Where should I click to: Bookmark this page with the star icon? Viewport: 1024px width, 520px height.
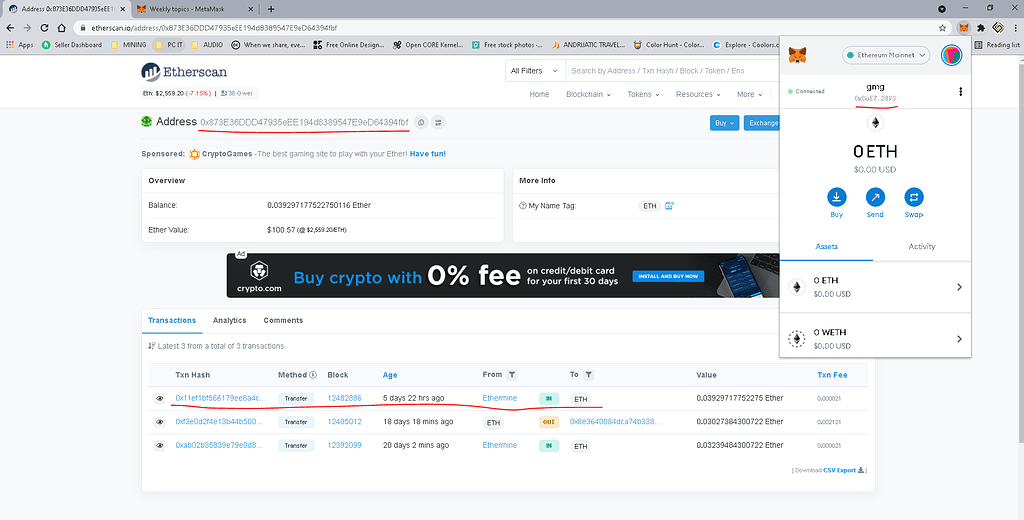click(942, 28)
